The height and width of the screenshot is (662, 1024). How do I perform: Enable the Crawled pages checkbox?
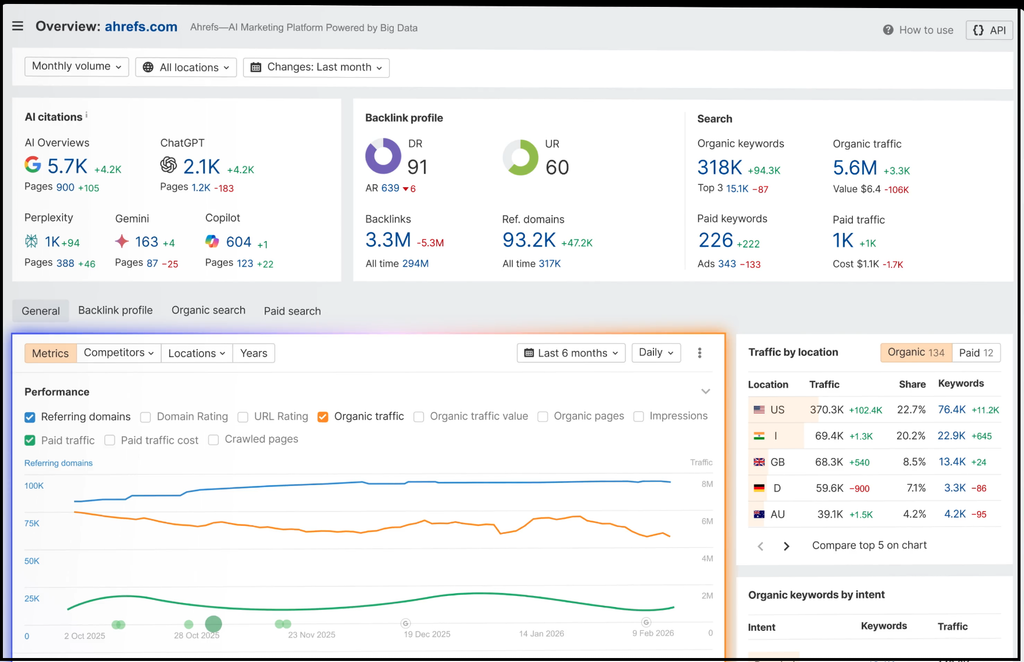(214, 440)
